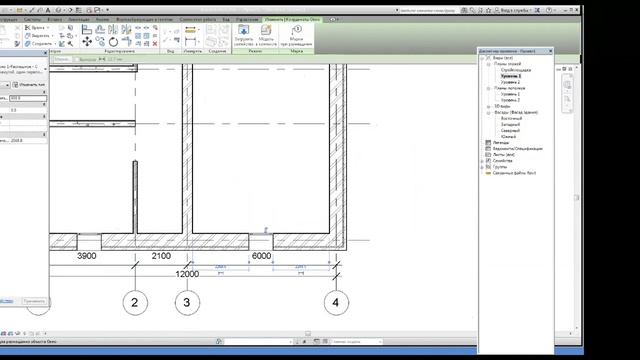Open the Ведомости/Спецификации node
640x360 pixels.
(518, 149)
